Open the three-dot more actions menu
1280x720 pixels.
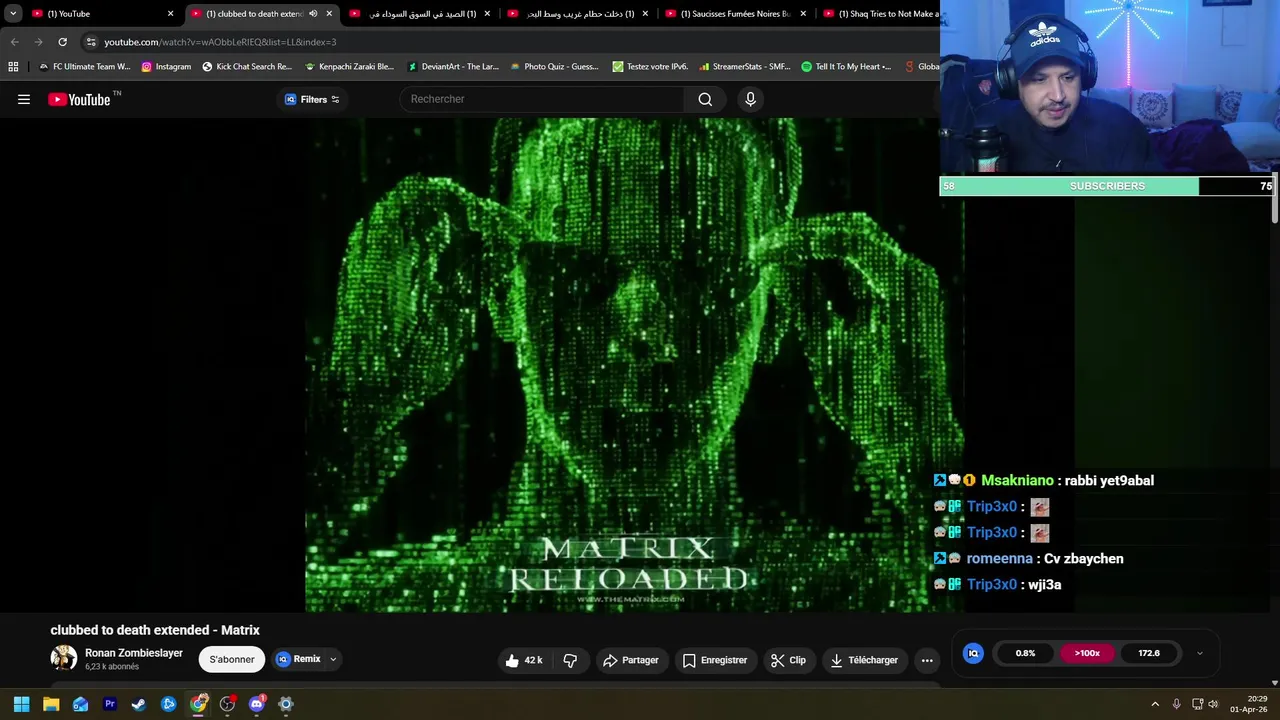927,660
